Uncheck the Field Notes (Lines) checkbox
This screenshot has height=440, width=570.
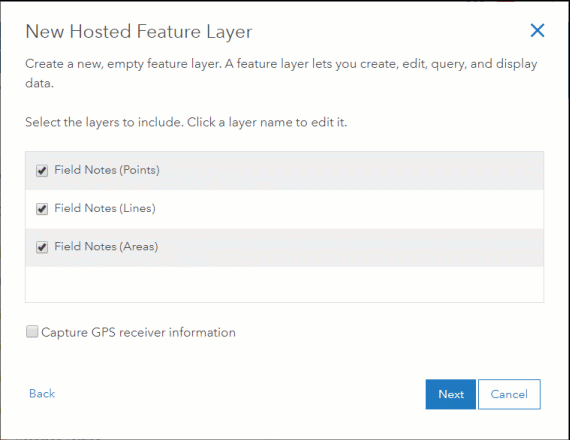[42, 209]
